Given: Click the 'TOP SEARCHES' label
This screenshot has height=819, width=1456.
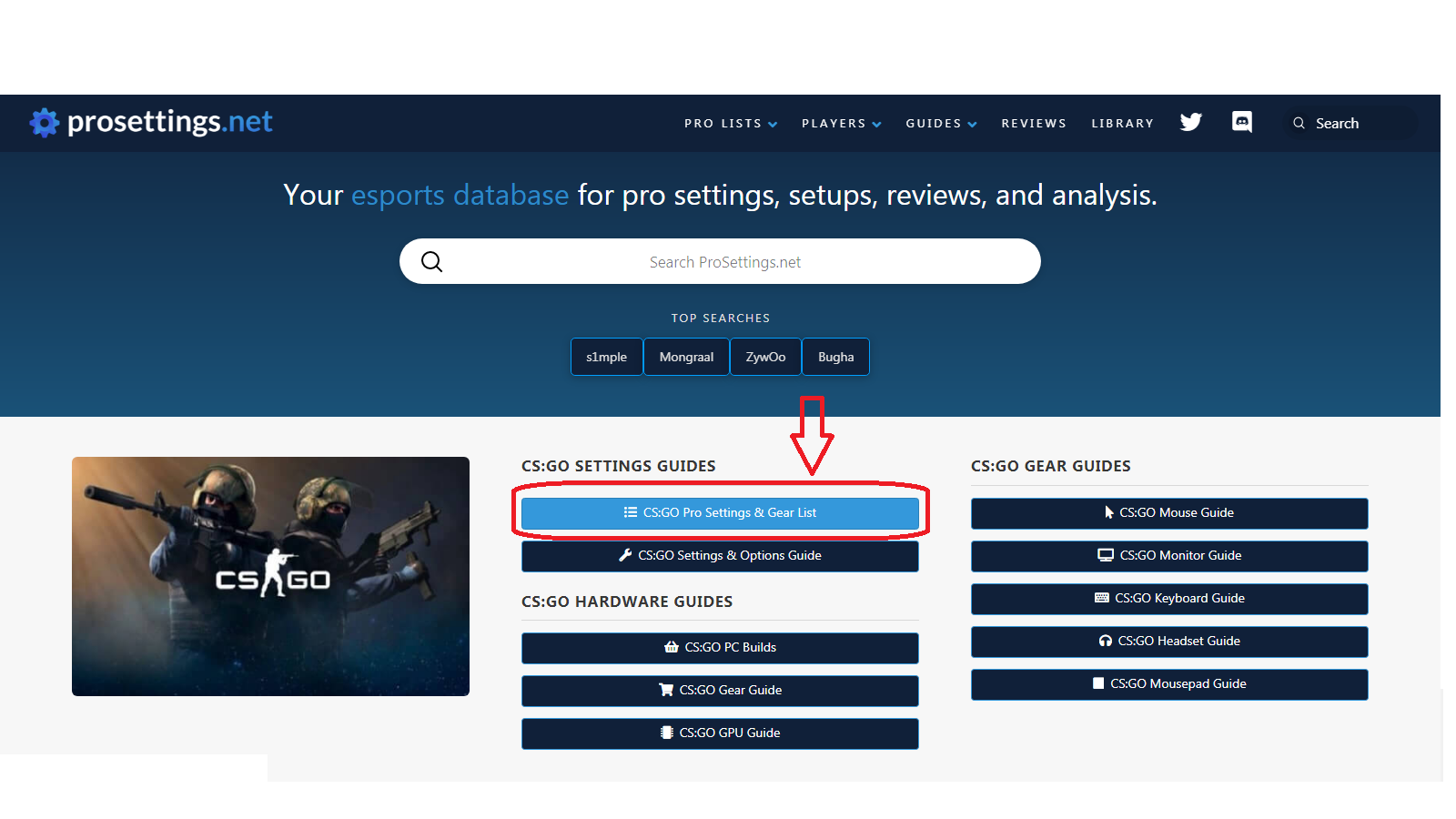Looking at the screenshot, I should point(721,318).
